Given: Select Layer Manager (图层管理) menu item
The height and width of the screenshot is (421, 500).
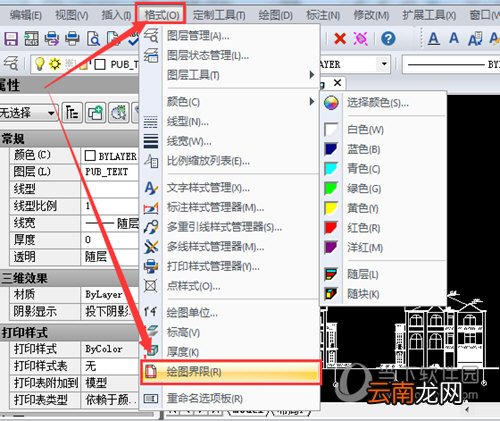Looking at the screenshot, I should 229,35.
